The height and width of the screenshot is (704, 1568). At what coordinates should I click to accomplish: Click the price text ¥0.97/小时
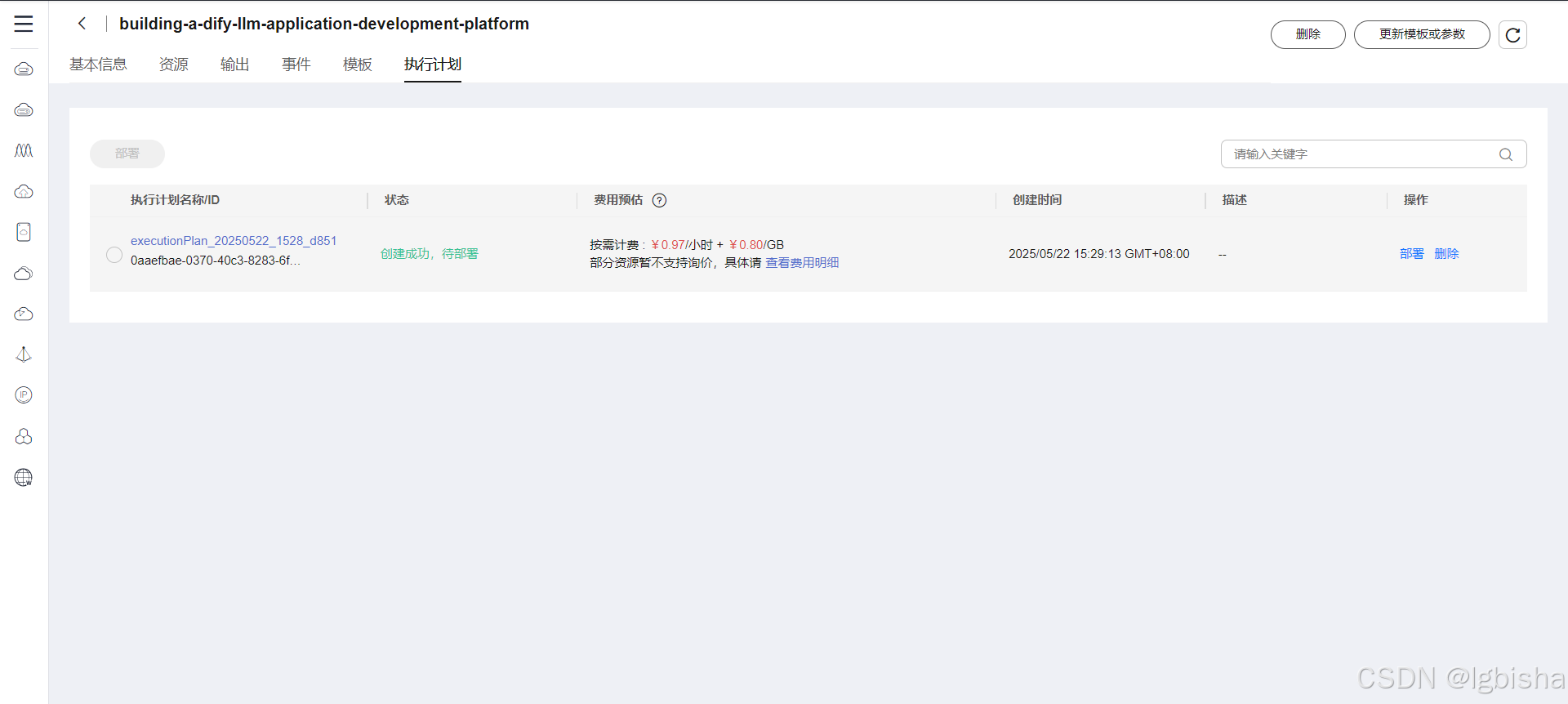click(x=682, y=245)
